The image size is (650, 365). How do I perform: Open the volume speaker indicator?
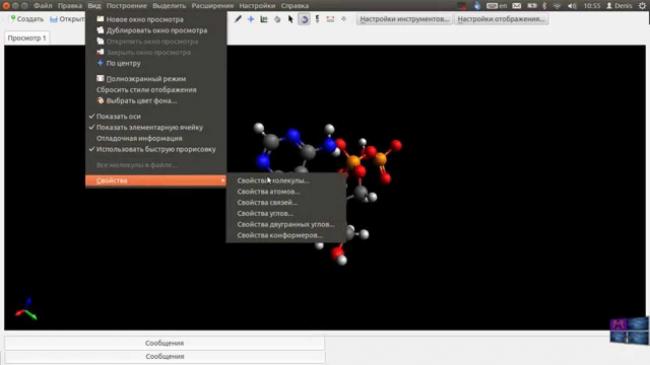[x=572, y=6]
